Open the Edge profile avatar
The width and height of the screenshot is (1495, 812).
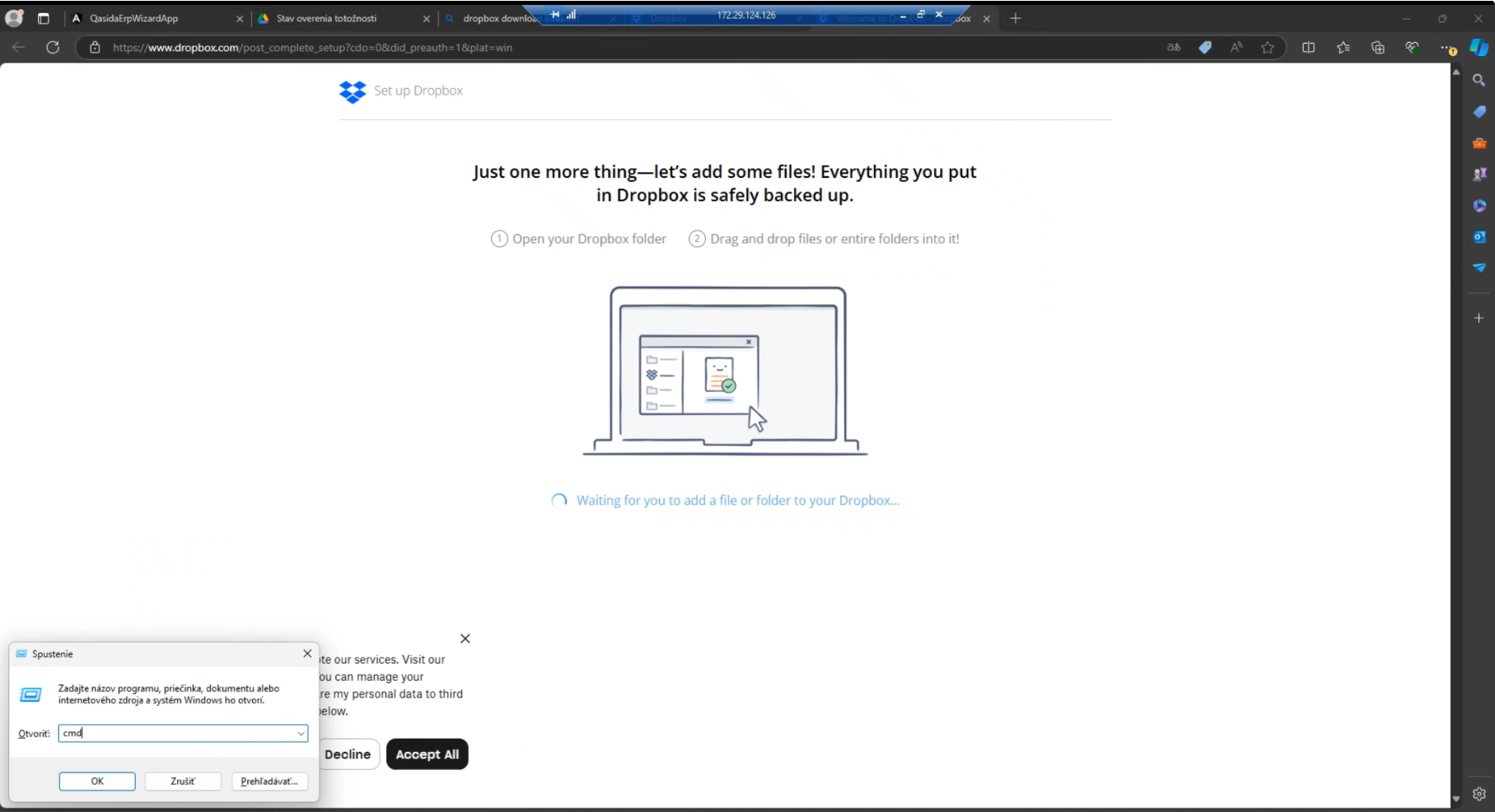click(x=14, y=18)
